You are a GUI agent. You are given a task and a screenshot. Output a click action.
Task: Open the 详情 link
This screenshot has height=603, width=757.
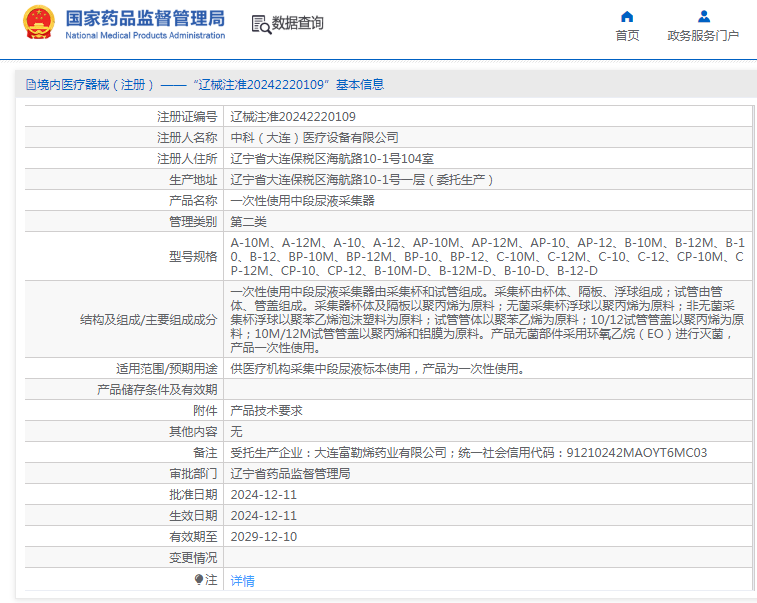242,580
